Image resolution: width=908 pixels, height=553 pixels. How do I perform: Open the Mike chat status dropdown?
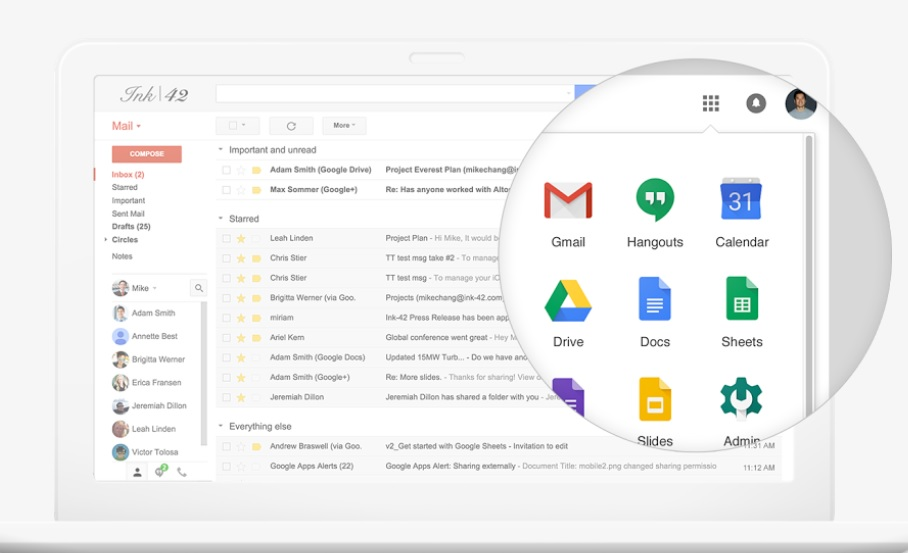tap(155, 288)
